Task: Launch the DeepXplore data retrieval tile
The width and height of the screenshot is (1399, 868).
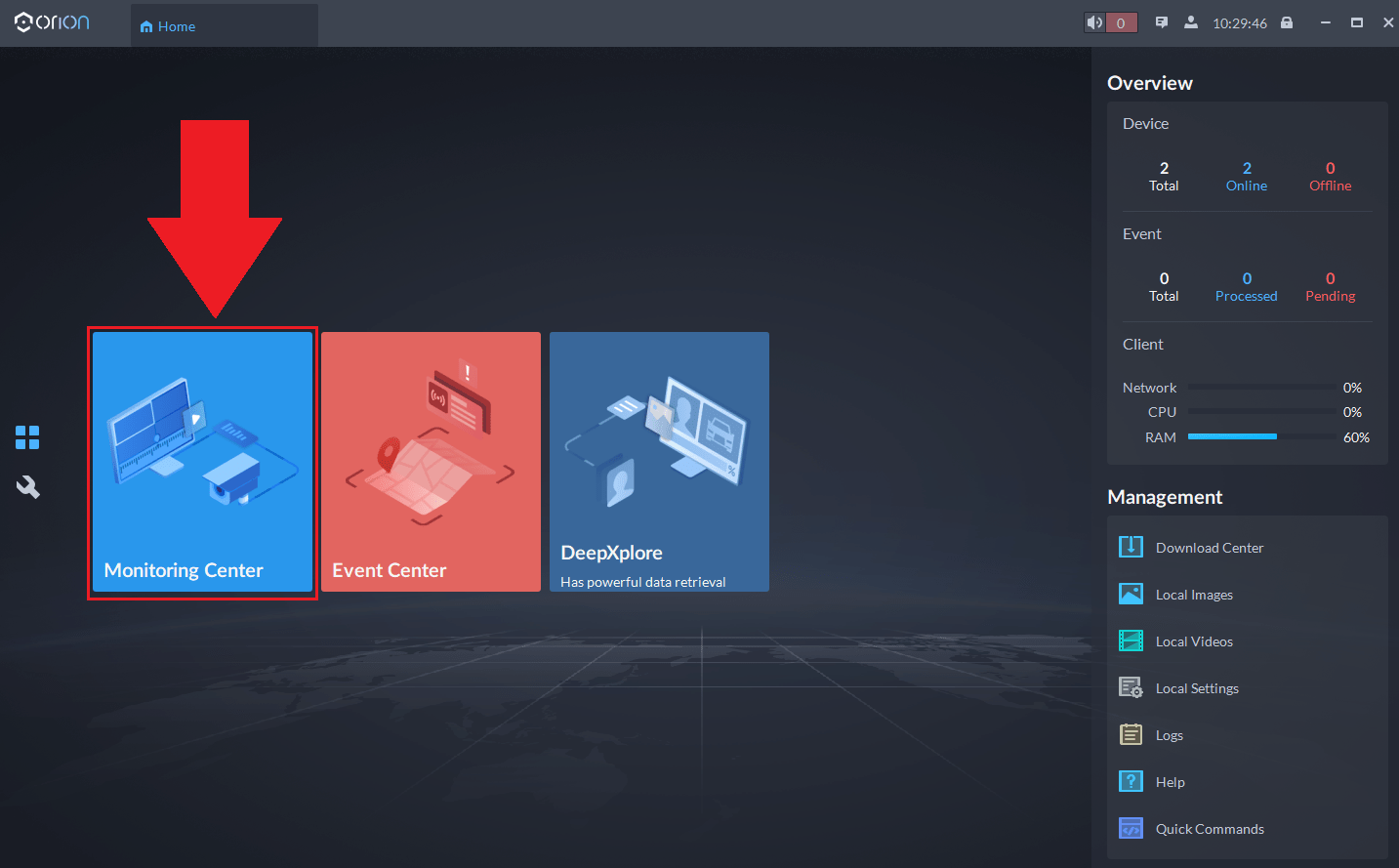Action: [x=659, y=462]
